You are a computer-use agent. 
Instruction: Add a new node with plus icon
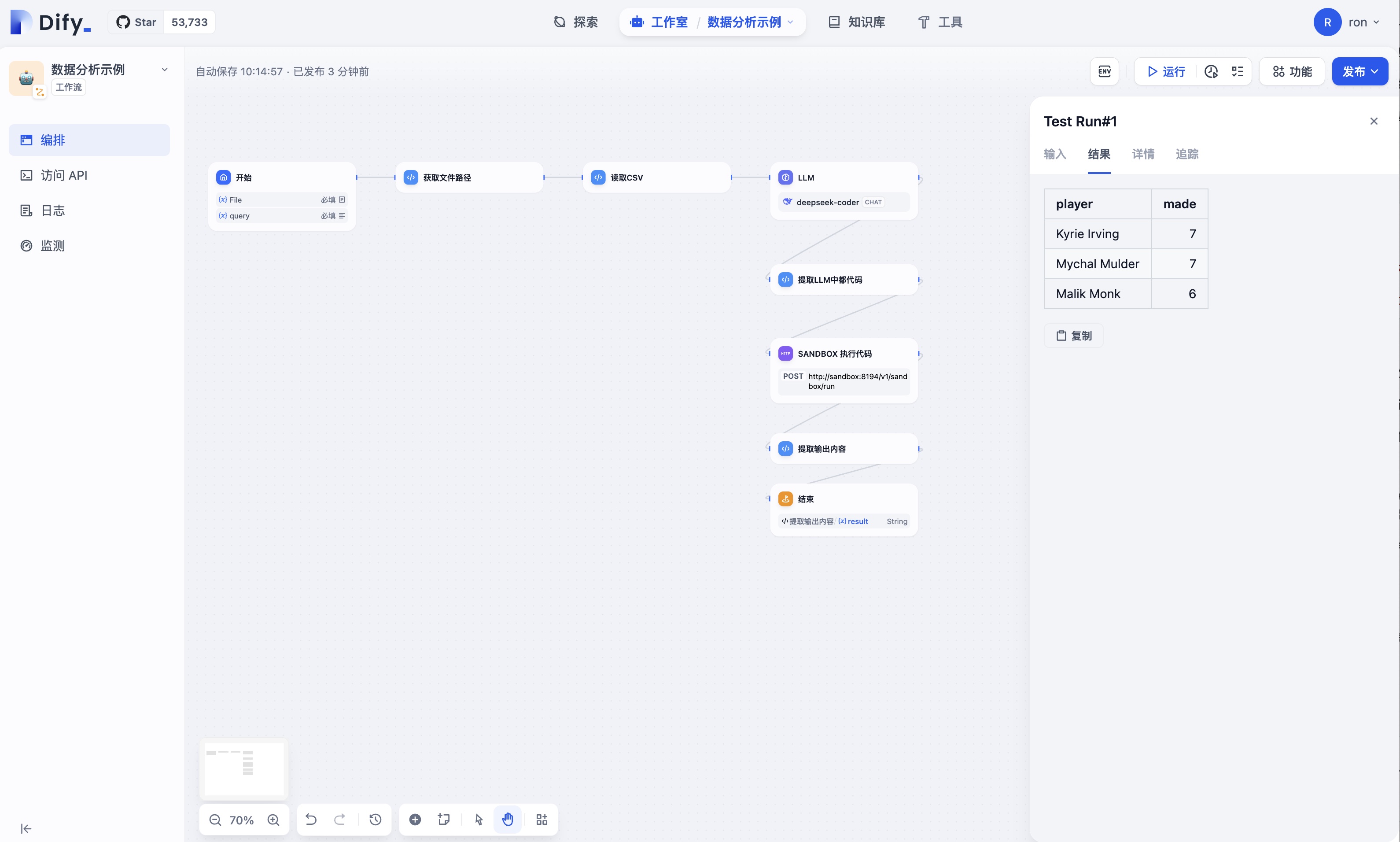pyautogui.click(x=415, y=819)
